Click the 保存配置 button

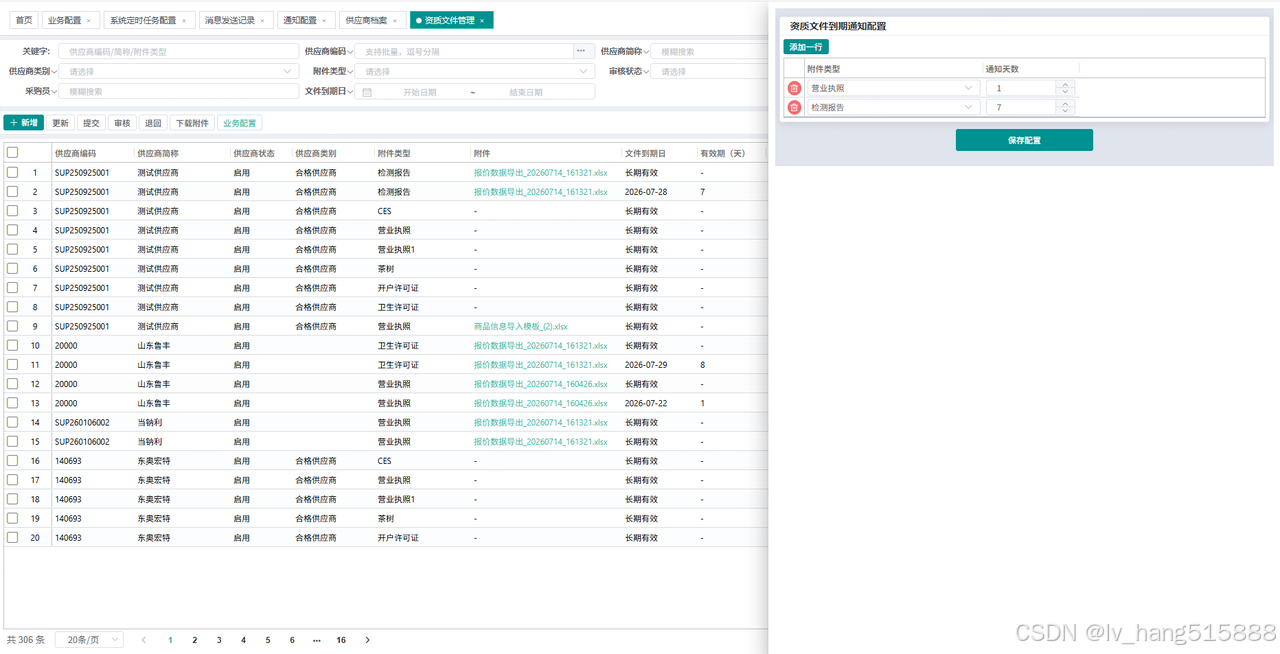point(1024,140)
